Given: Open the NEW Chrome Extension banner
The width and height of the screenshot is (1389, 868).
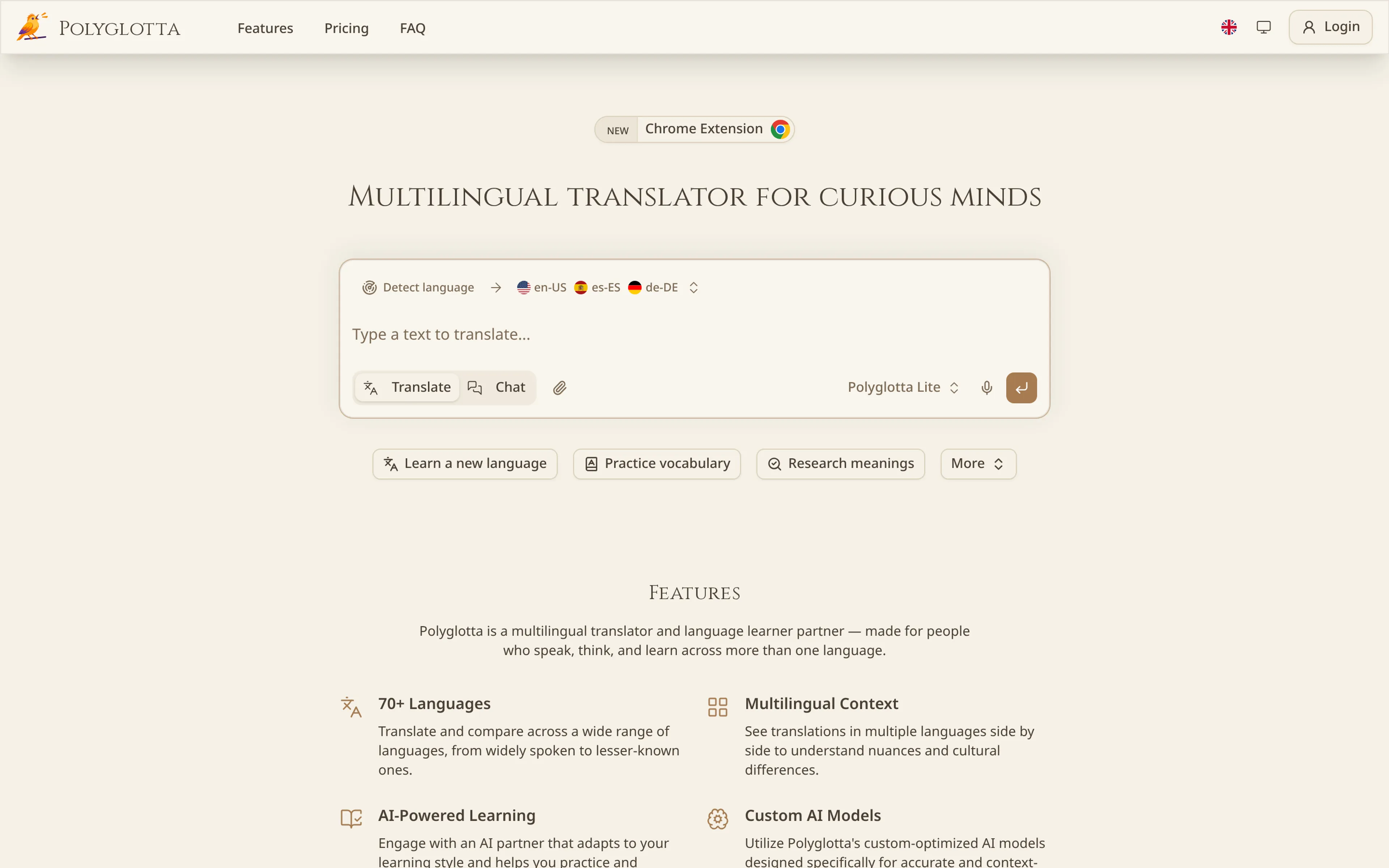Looking at the screenshot, I should point(694,129).
